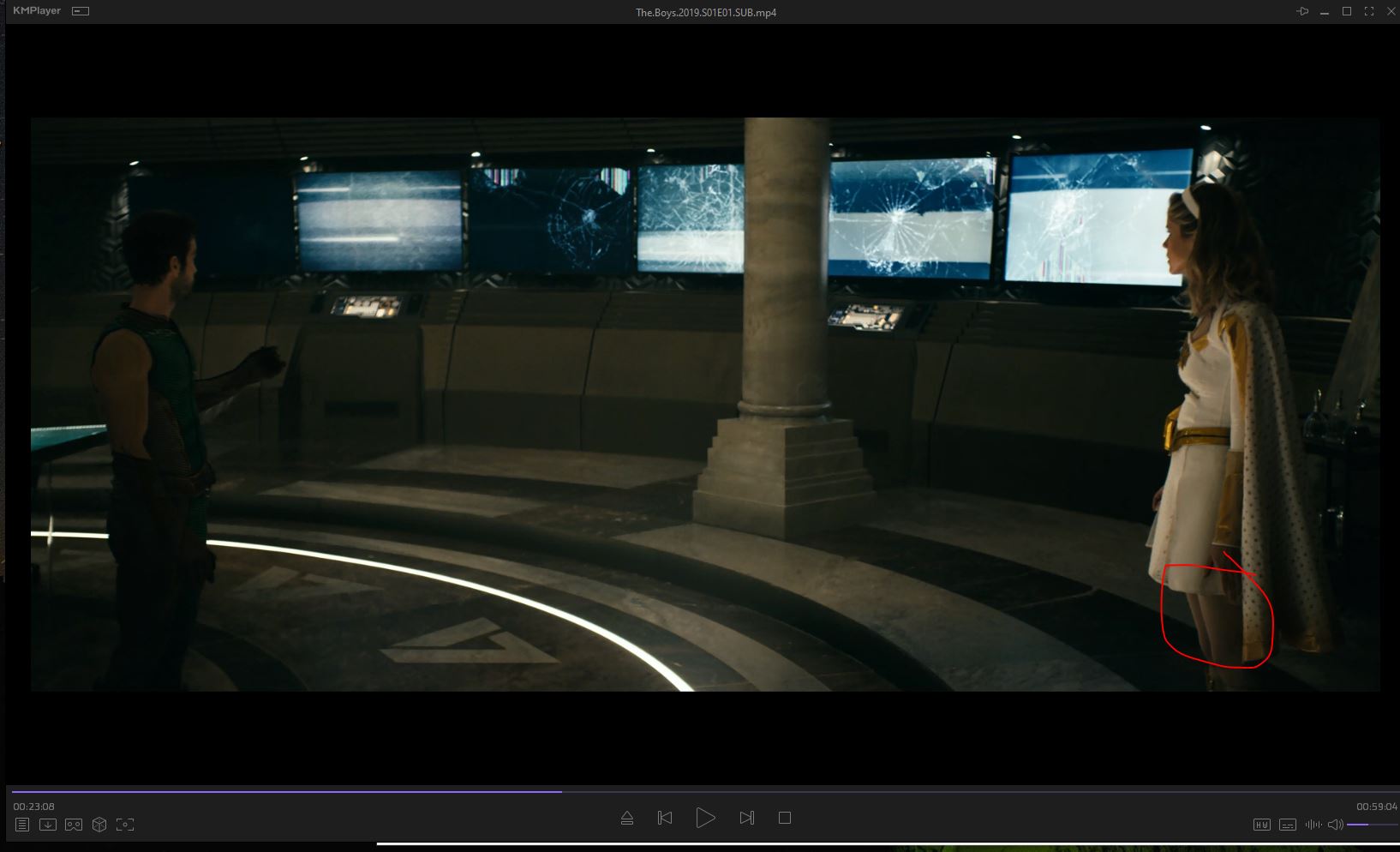Pin the window always on top
Image resolution: width=1400 pixels, height=852 pixels.
(x=1302, y=11)
